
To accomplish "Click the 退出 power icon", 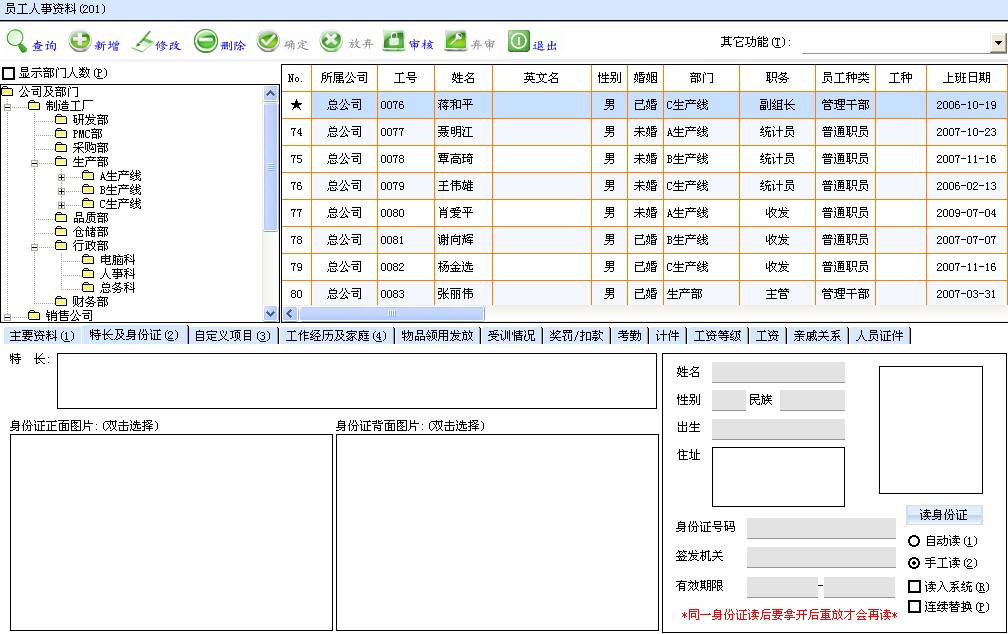I will (518, 41).
